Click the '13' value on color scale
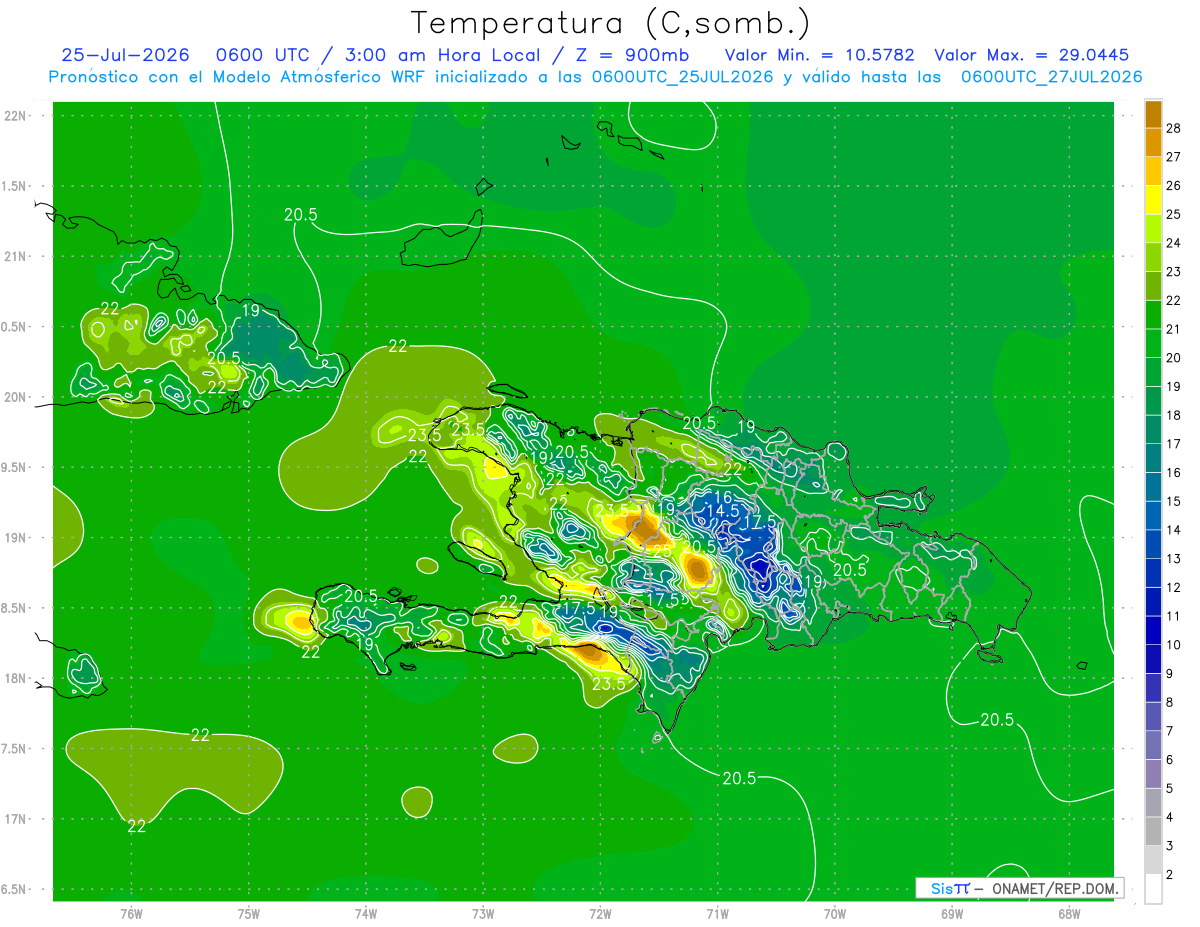This screenshot has width=1200, height=927. coord(1174,559)
